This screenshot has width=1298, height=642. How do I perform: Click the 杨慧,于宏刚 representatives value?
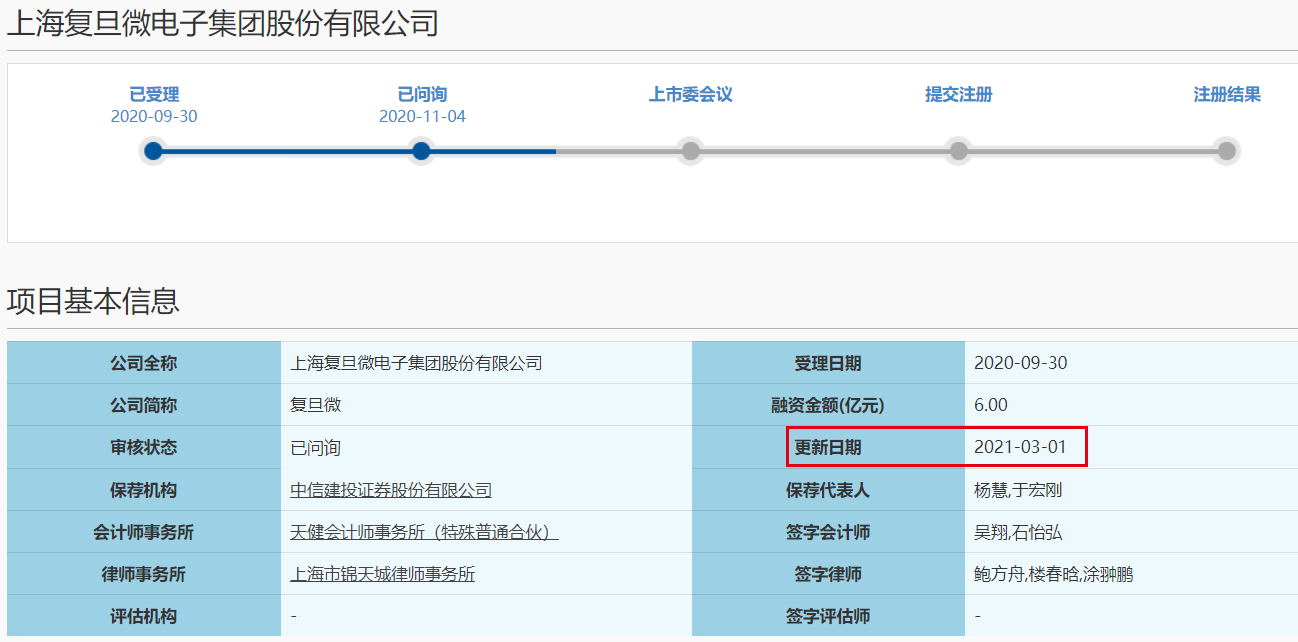(x=1018, y=490)
